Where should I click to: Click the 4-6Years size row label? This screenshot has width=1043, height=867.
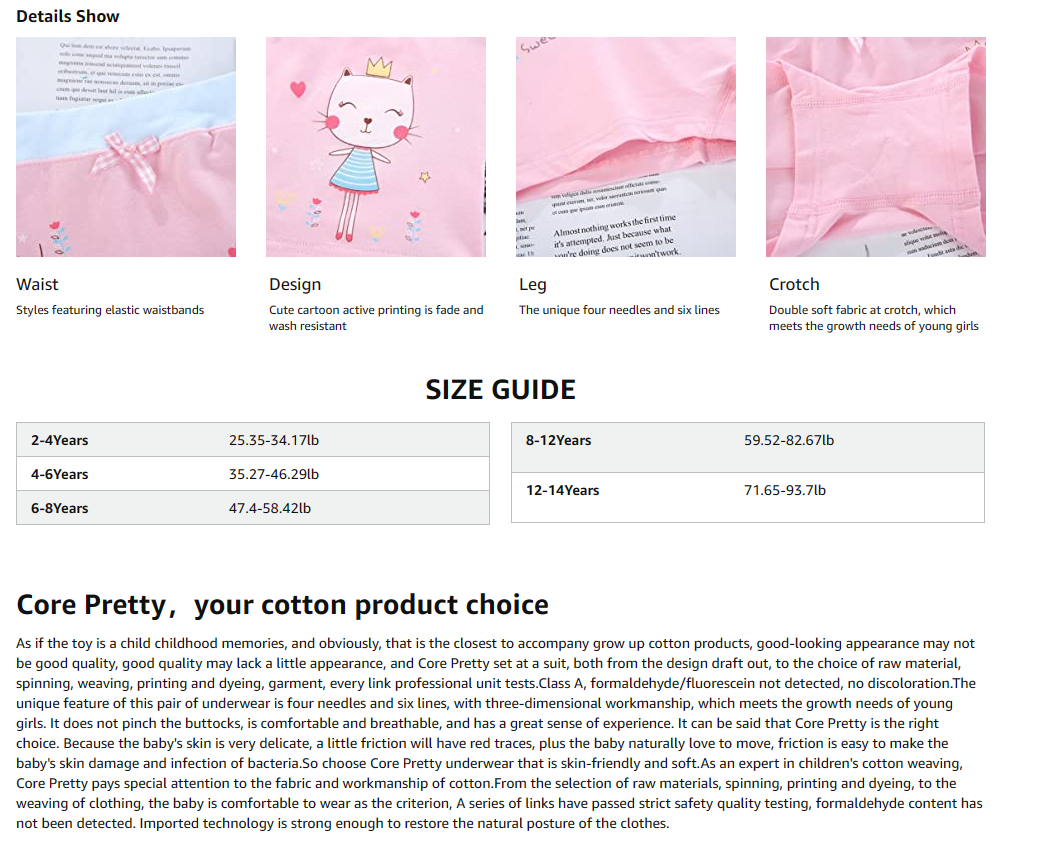[60, 474]
